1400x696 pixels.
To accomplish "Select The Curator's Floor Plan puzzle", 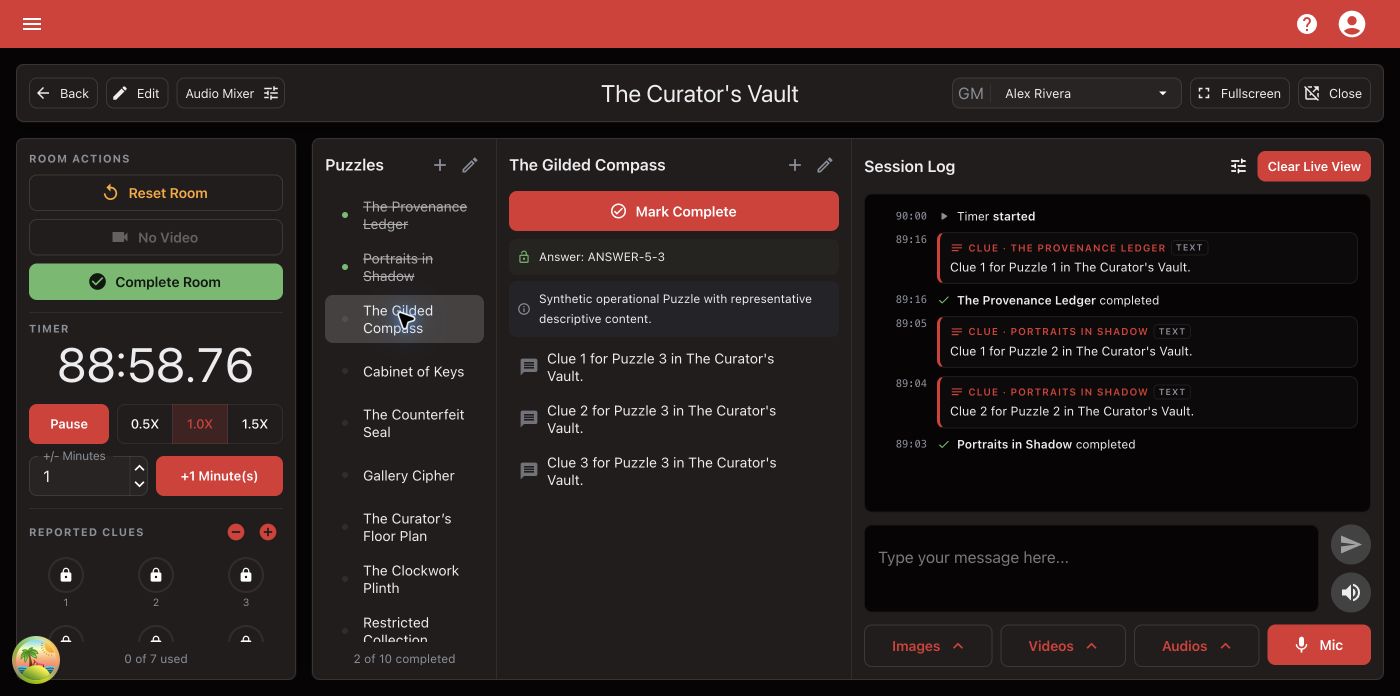I will point(404,527).
